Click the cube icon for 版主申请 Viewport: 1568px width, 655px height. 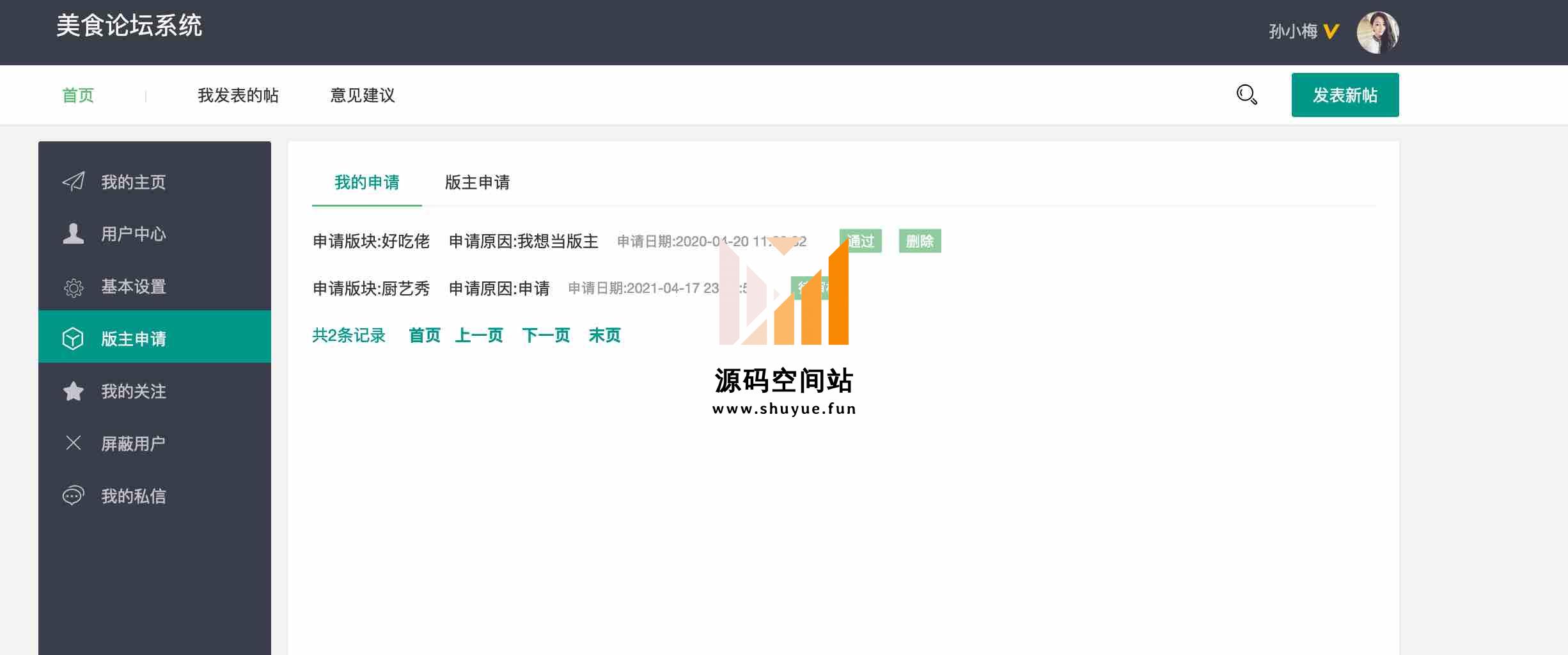click(x=73, y=338)
